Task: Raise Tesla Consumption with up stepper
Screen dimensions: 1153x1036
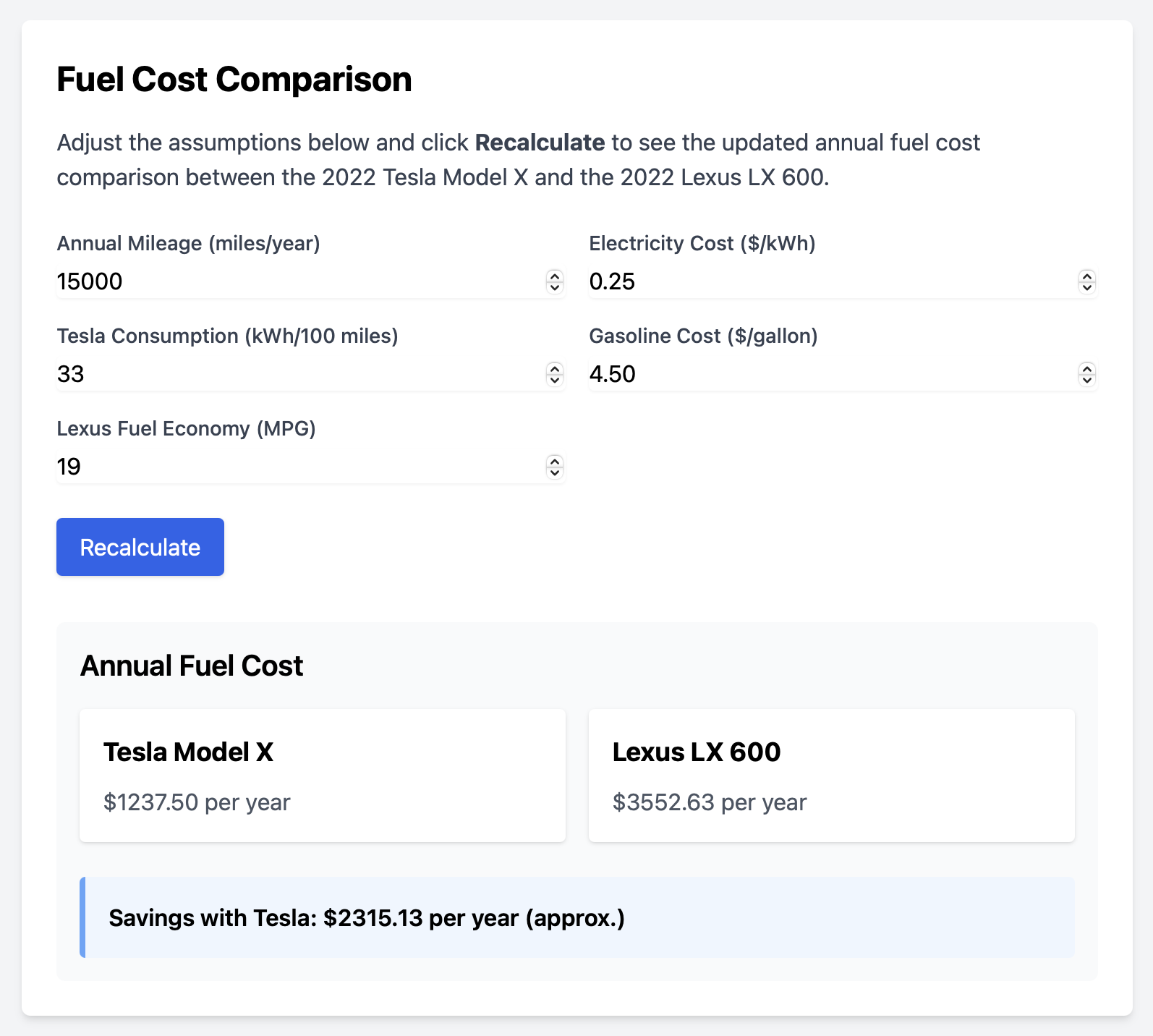Action: pos(554,368)
